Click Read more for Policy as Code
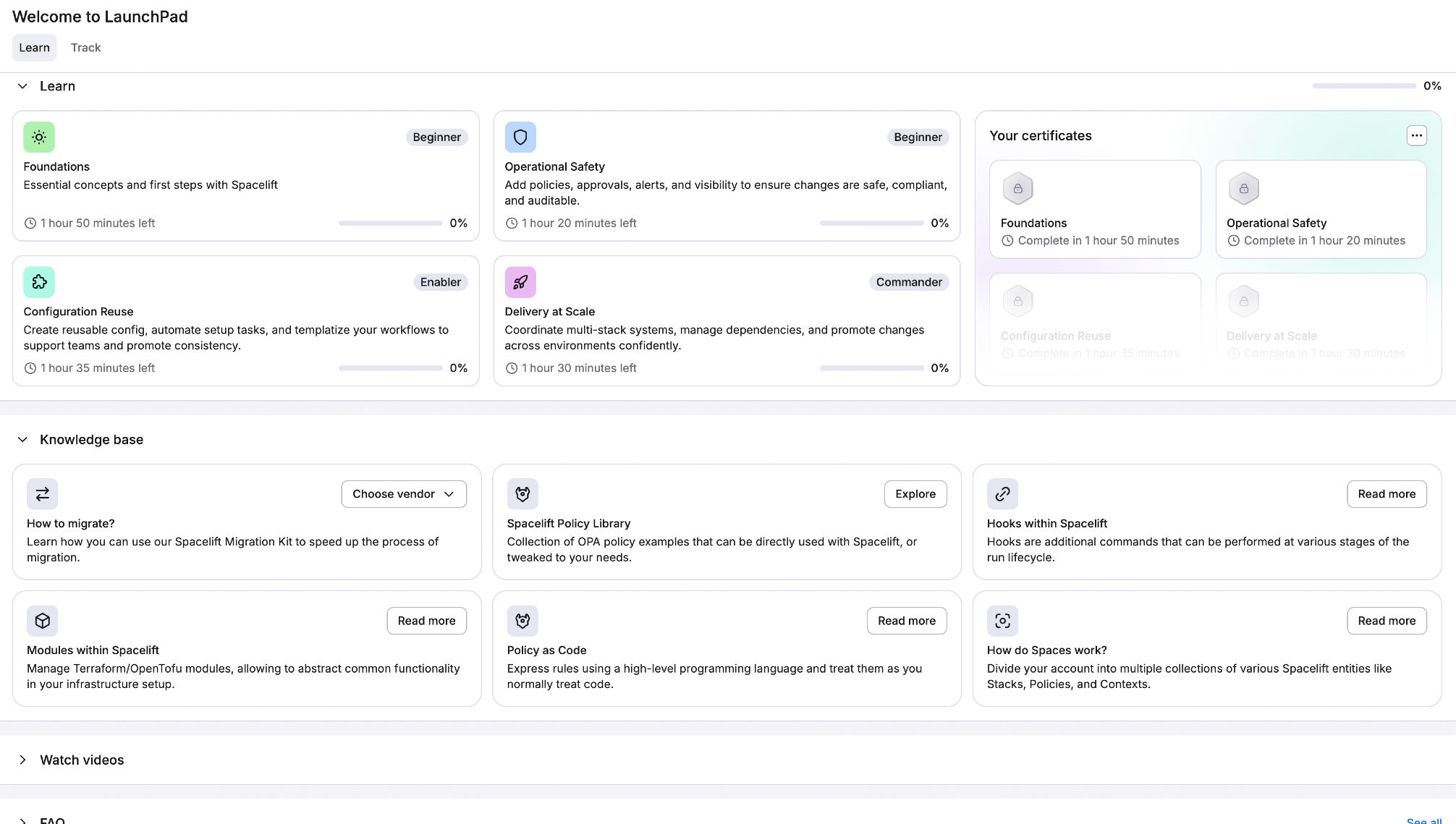Screen dimensions: 1456x824 [x=907, y=621]
